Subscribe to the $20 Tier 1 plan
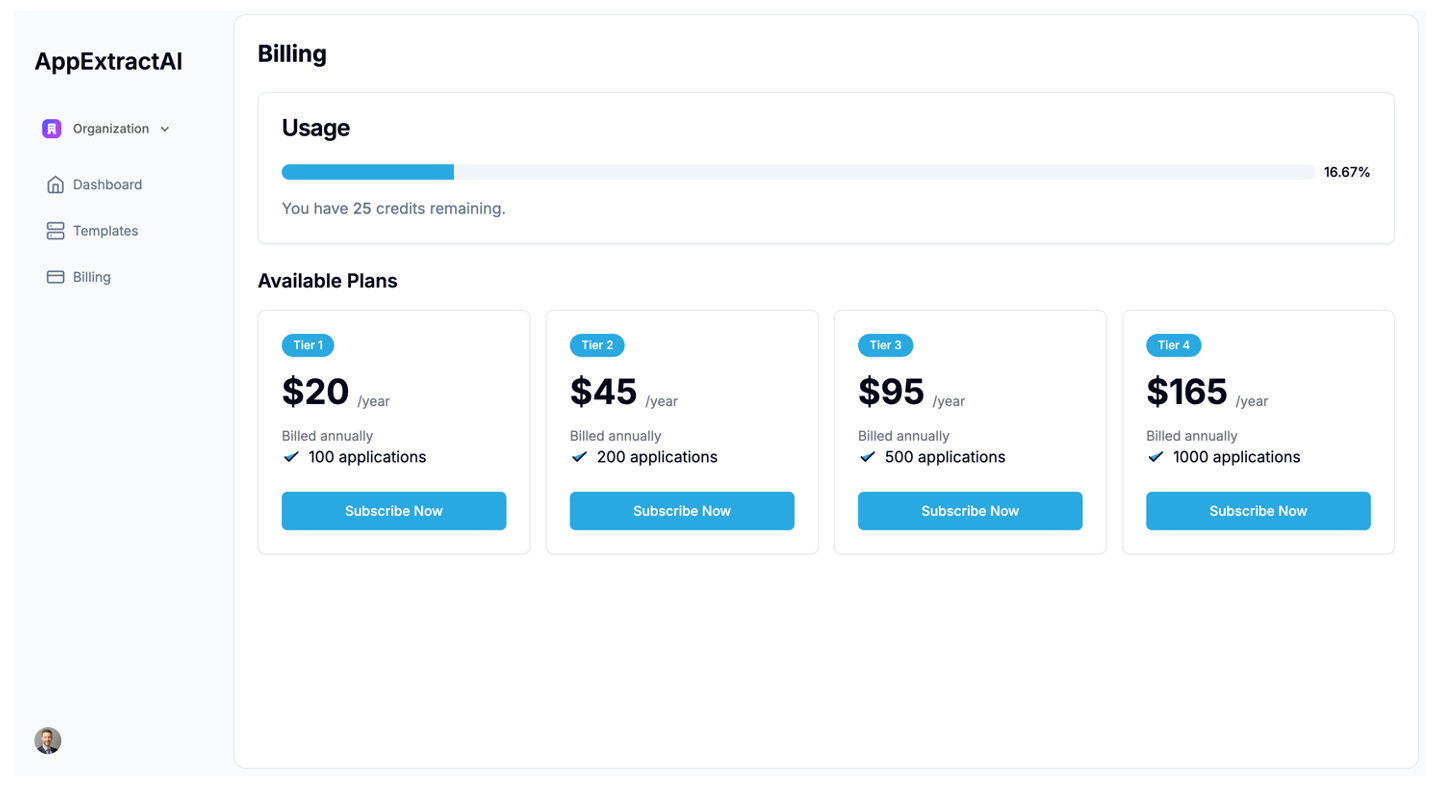The width and height of the screenshot is (1440, 810). (x=393, y=511)
